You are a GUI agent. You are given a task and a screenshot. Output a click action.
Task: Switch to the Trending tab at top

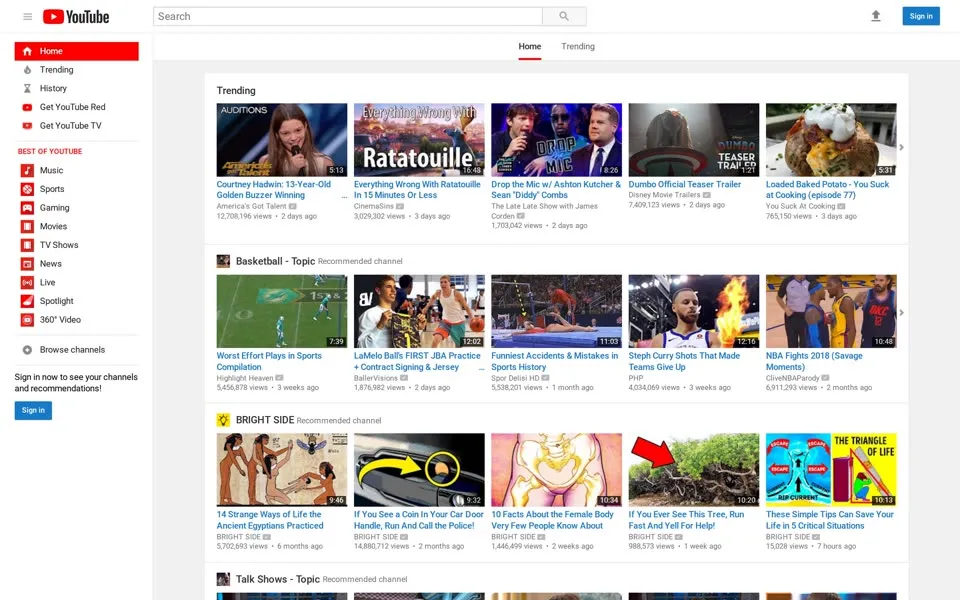[577, 47]
